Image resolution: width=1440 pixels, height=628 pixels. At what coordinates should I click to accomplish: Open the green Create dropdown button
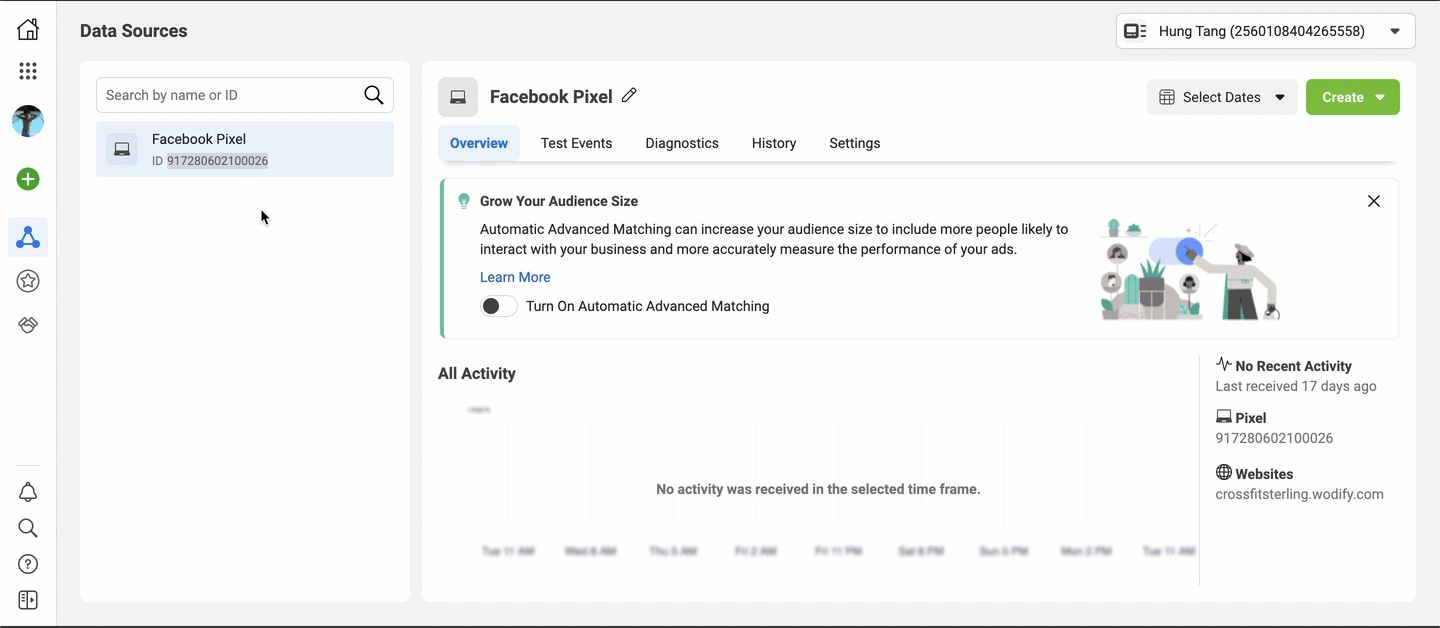(x=1353, y=97)
